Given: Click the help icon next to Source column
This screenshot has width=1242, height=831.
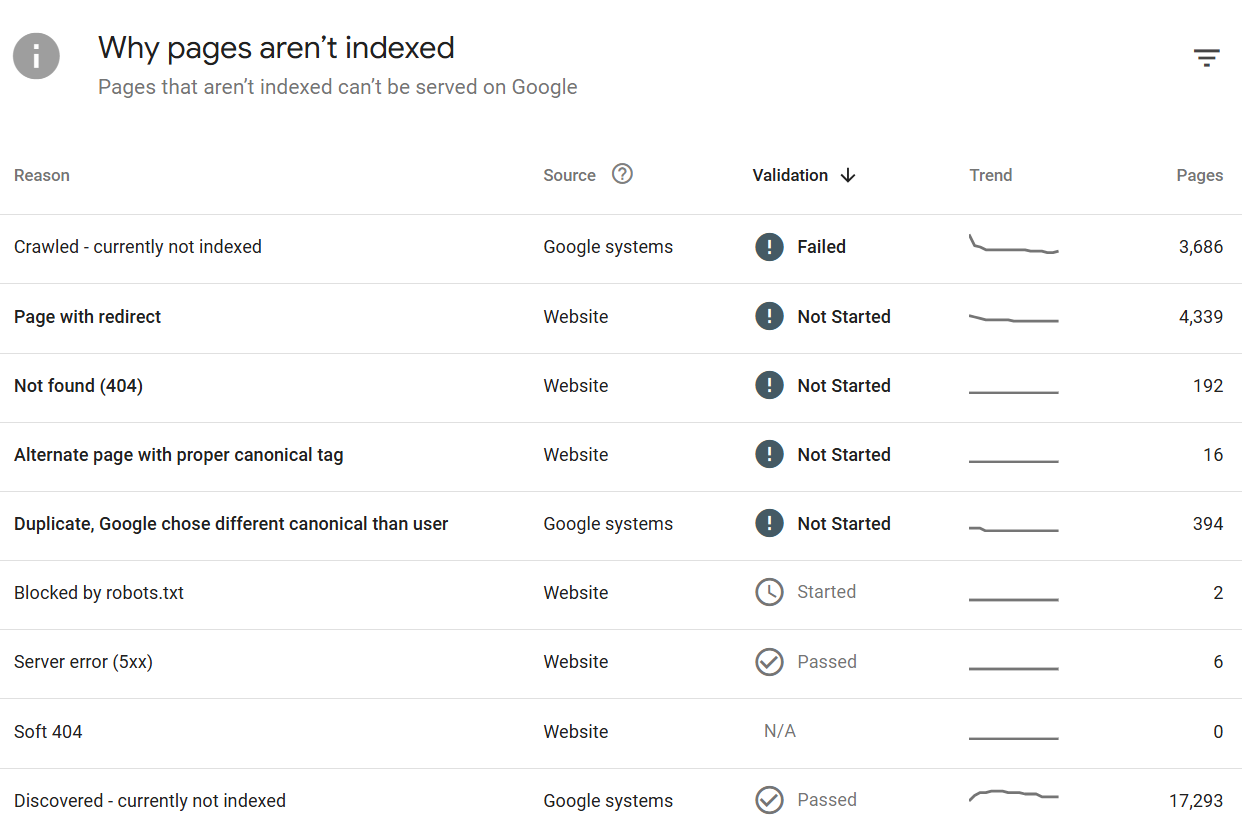Looking at the screenshot, I should (622, 173).
